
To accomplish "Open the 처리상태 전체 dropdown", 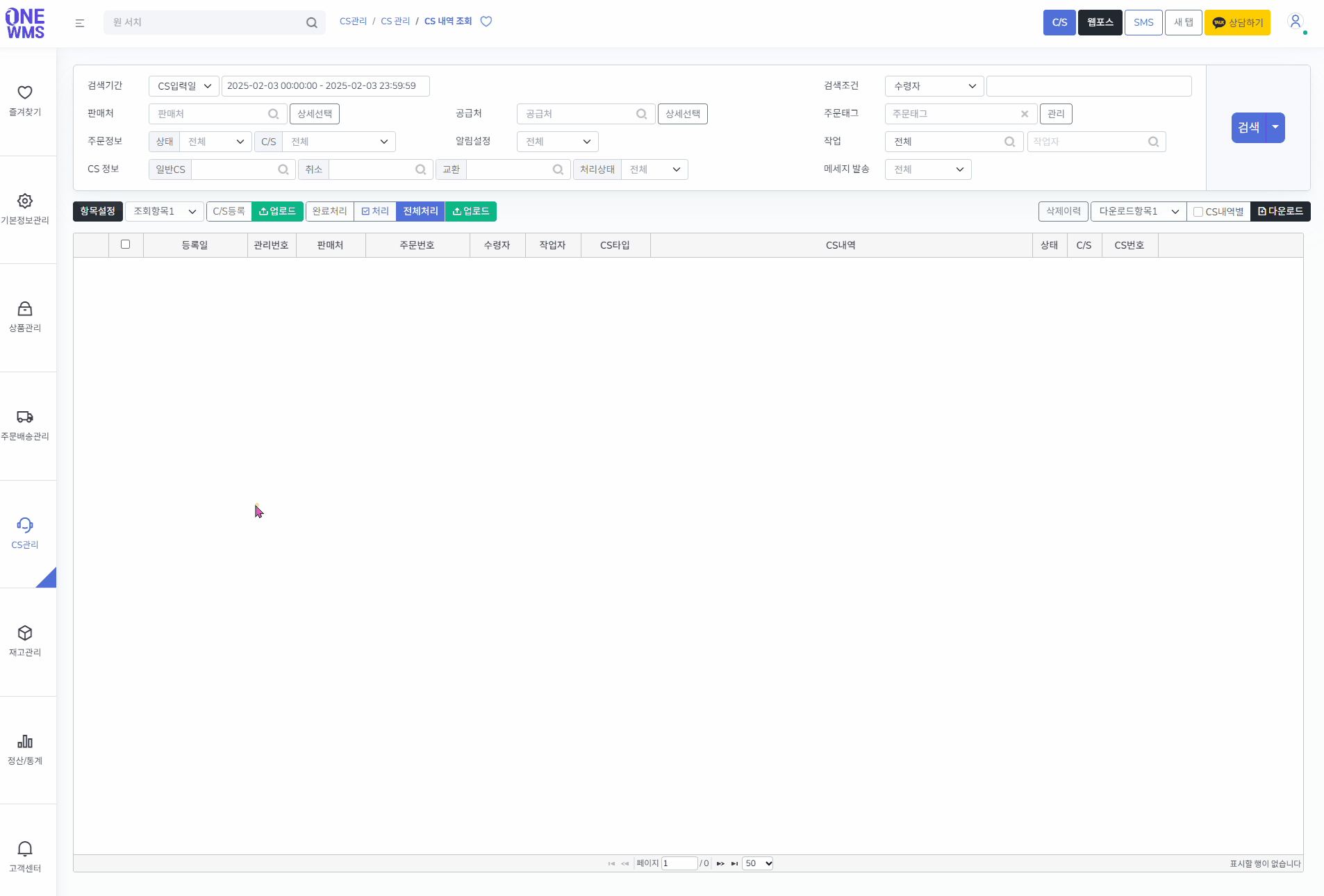I will pos(654,169).
